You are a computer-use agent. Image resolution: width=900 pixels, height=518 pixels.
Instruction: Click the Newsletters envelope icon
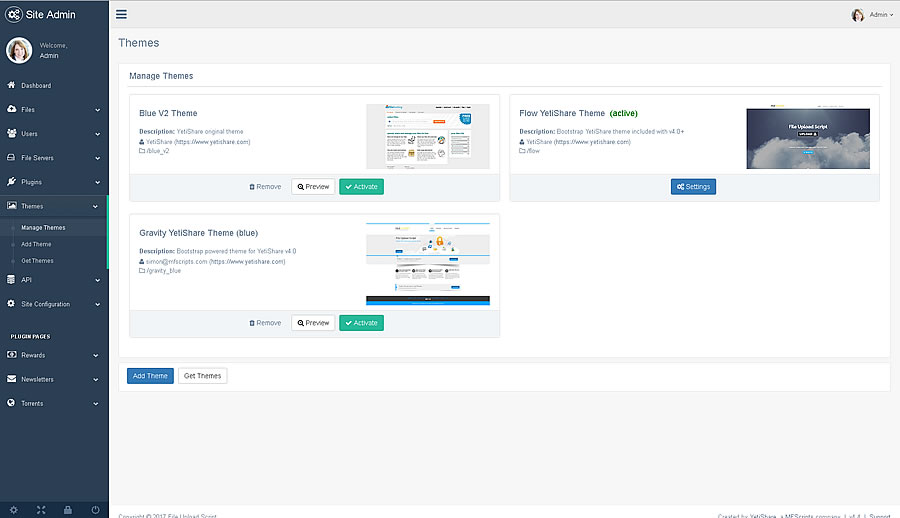pos(11,379)
